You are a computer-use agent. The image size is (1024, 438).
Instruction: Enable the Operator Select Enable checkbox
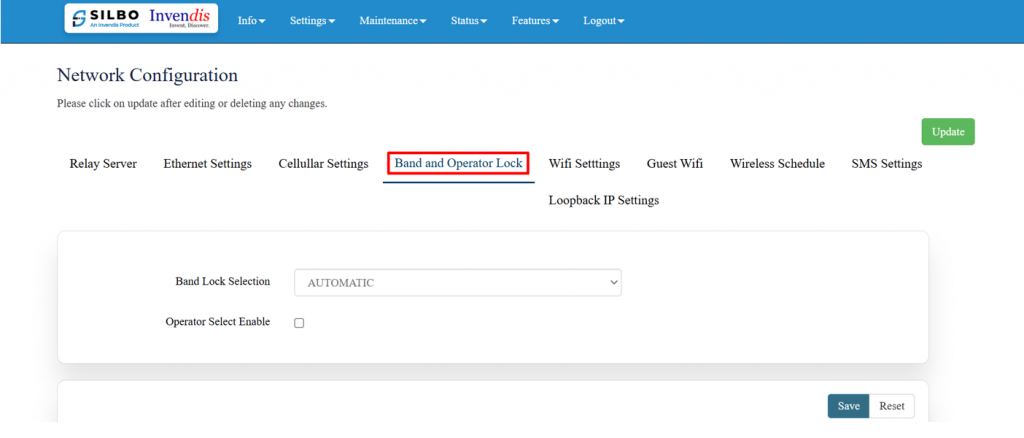coord(299,323)
